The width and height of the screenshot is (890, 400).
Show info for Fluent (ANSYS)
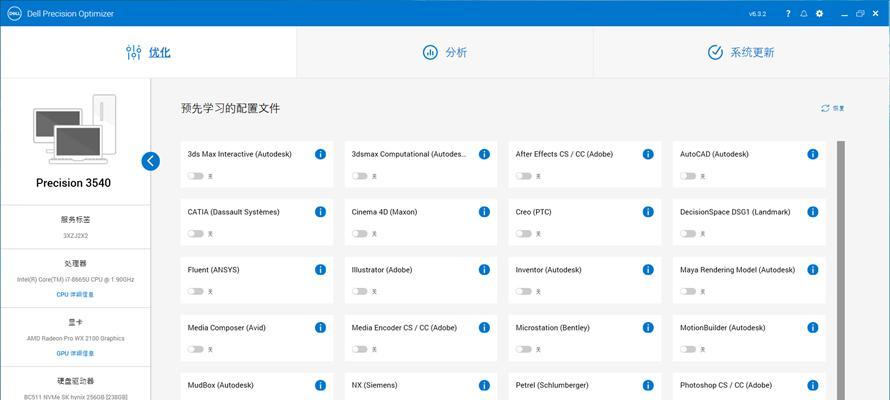320,270
